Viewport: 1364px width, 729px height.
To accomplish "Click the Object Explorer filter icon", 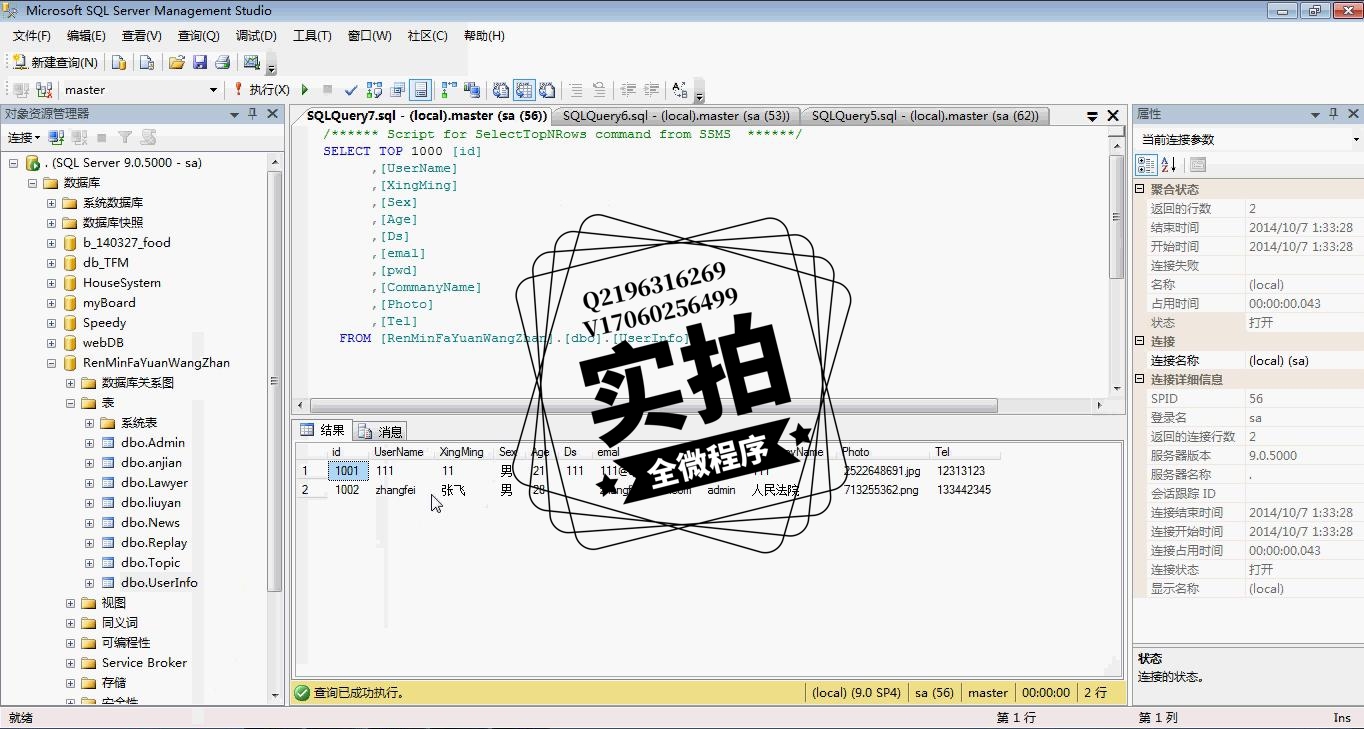I will (x=125, y=137).
